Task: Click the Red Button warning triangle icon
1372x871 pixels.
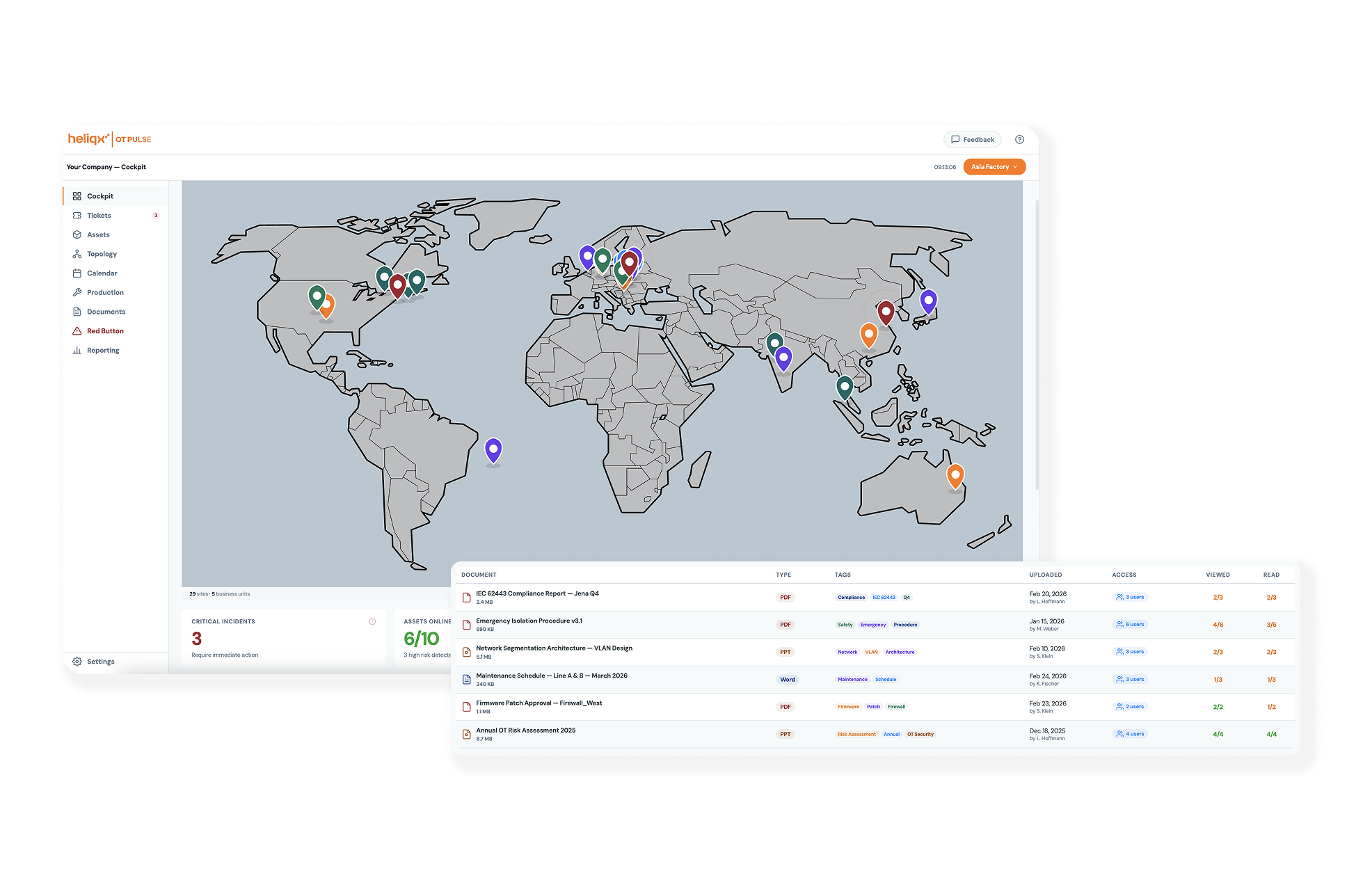Action: click(x=77, y=330)
